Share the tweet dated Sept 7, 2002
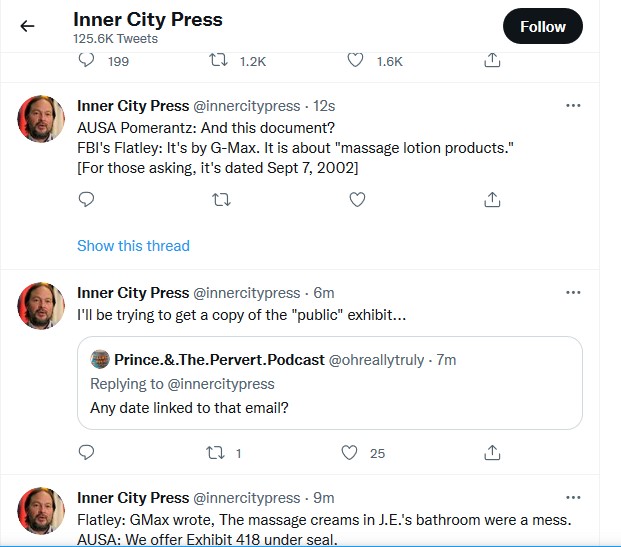The image size is (621, 547). pyautogui.click(x=492, y=200)
